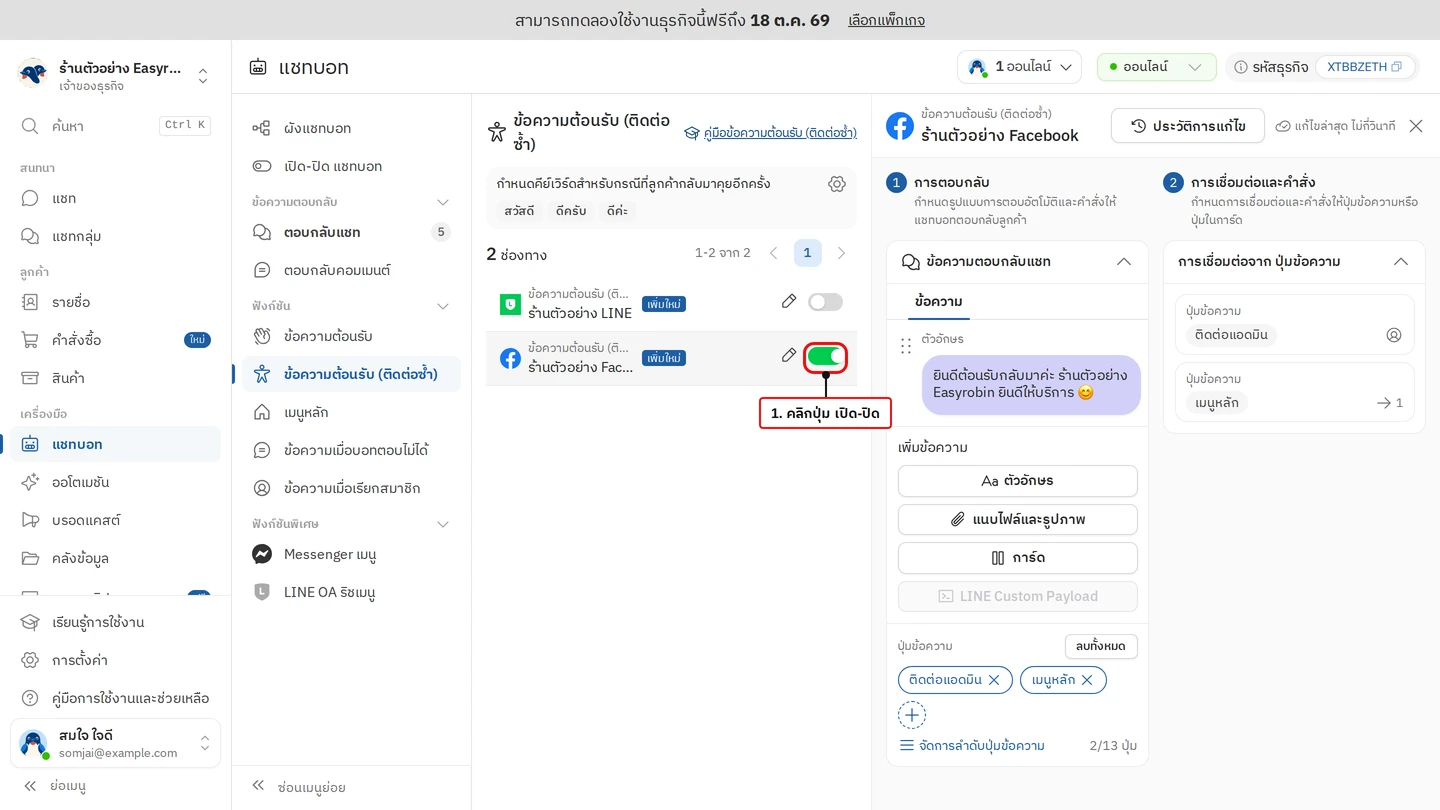Enable the LINE channel welcome message toggle
The width and height of the screenshot is (1440, 810).
pyautogui.click(x=825, y=301)
